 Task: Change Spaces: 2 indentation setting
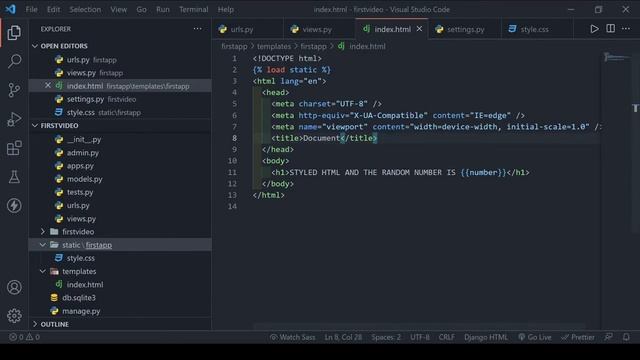tap(386, 337)
